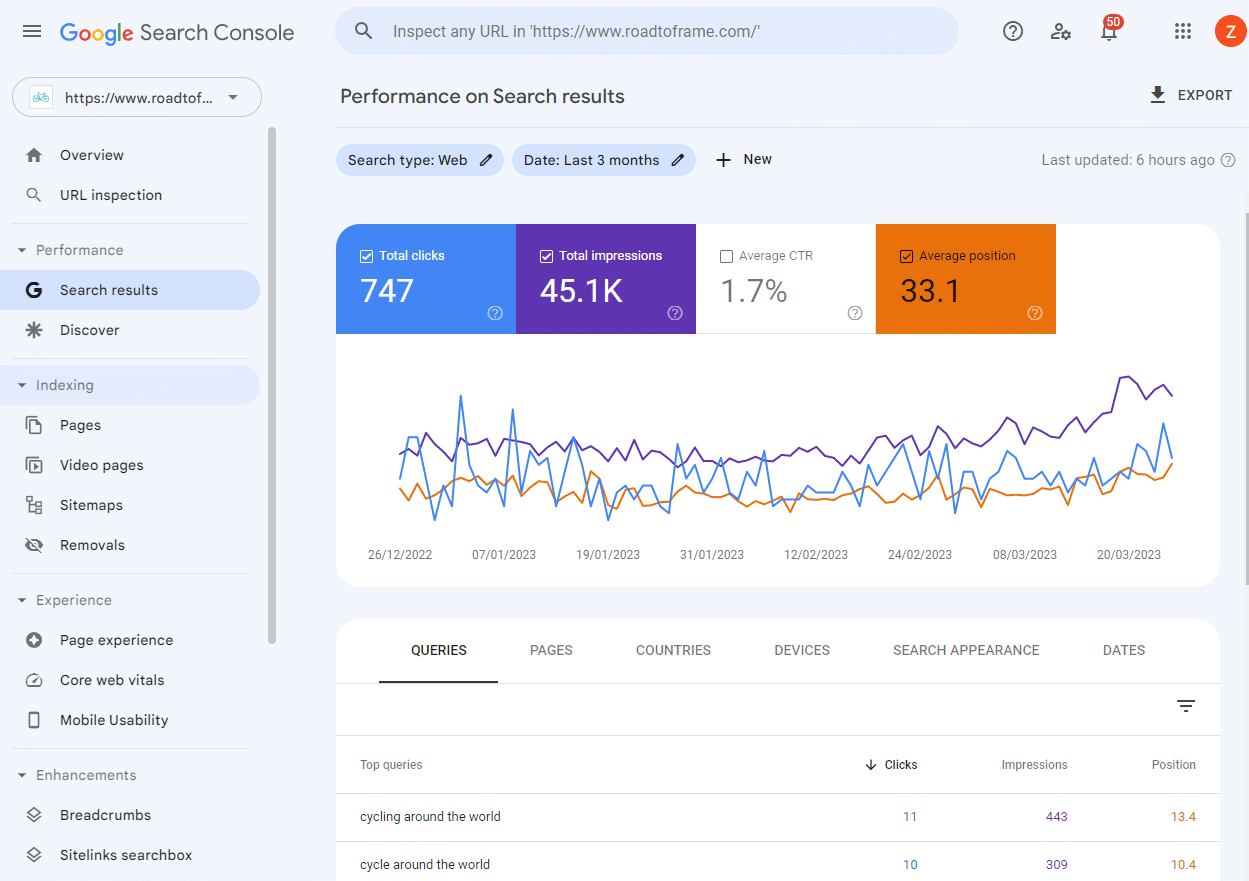
Task: Select the Discover report icon
Action: point(33,329)
